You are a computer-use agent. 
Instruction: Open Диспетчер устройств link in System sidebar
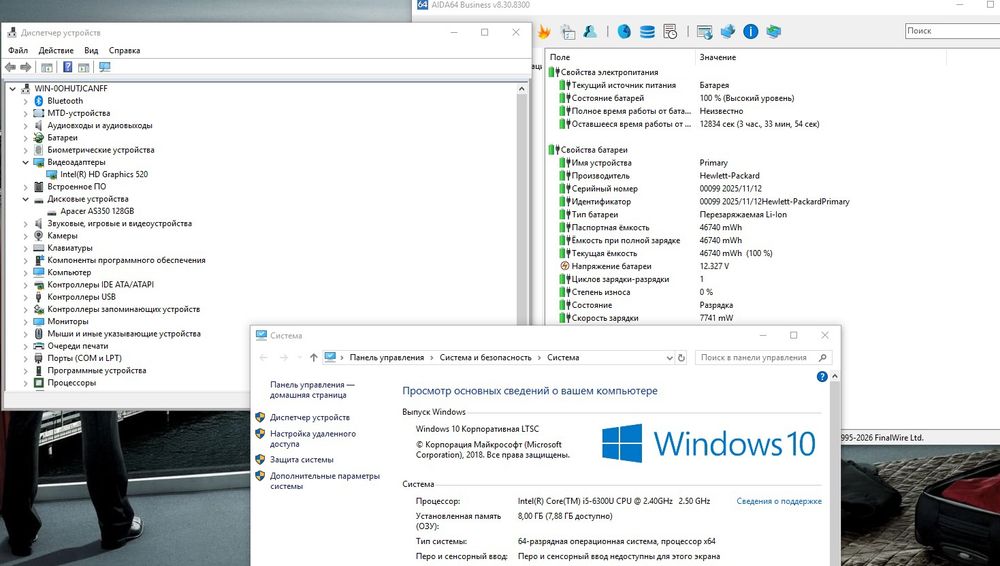pos(310,417)
